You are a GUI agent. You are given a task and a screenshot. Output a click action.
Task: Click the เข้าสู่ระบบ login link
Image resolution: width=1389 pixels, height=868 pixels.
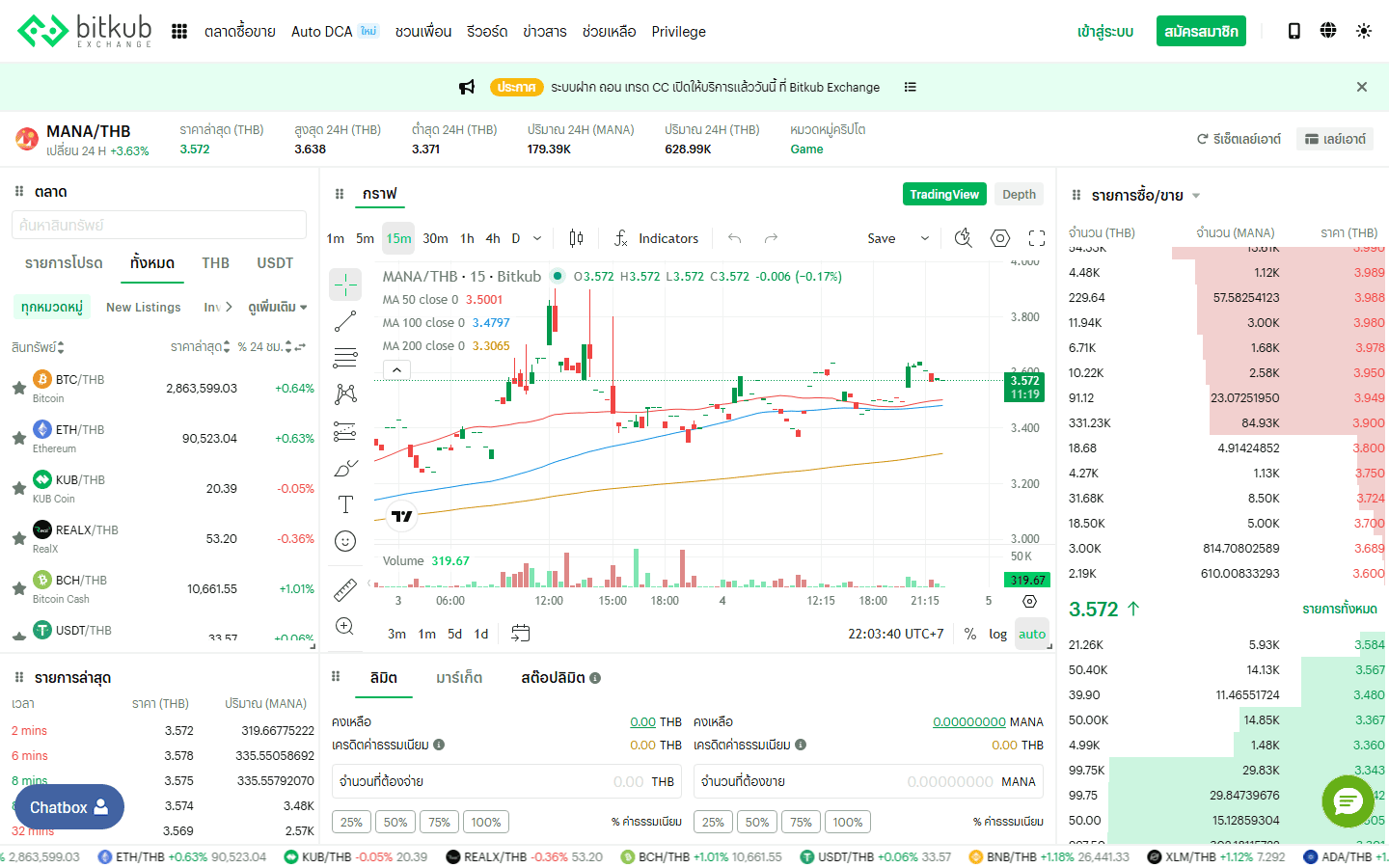point(1105,31)
